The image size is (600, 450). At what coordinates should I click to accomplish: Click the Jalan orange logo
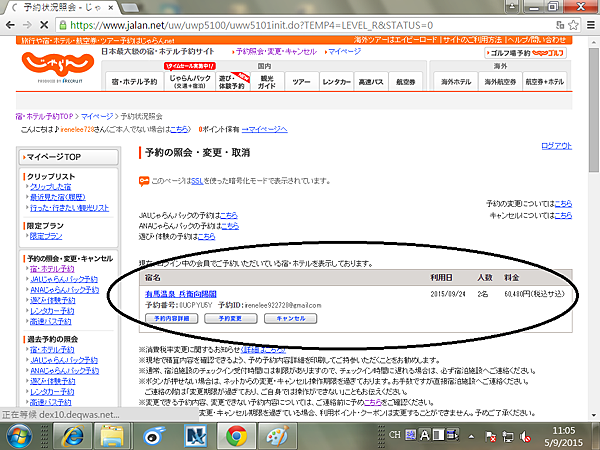click(57, 64)
